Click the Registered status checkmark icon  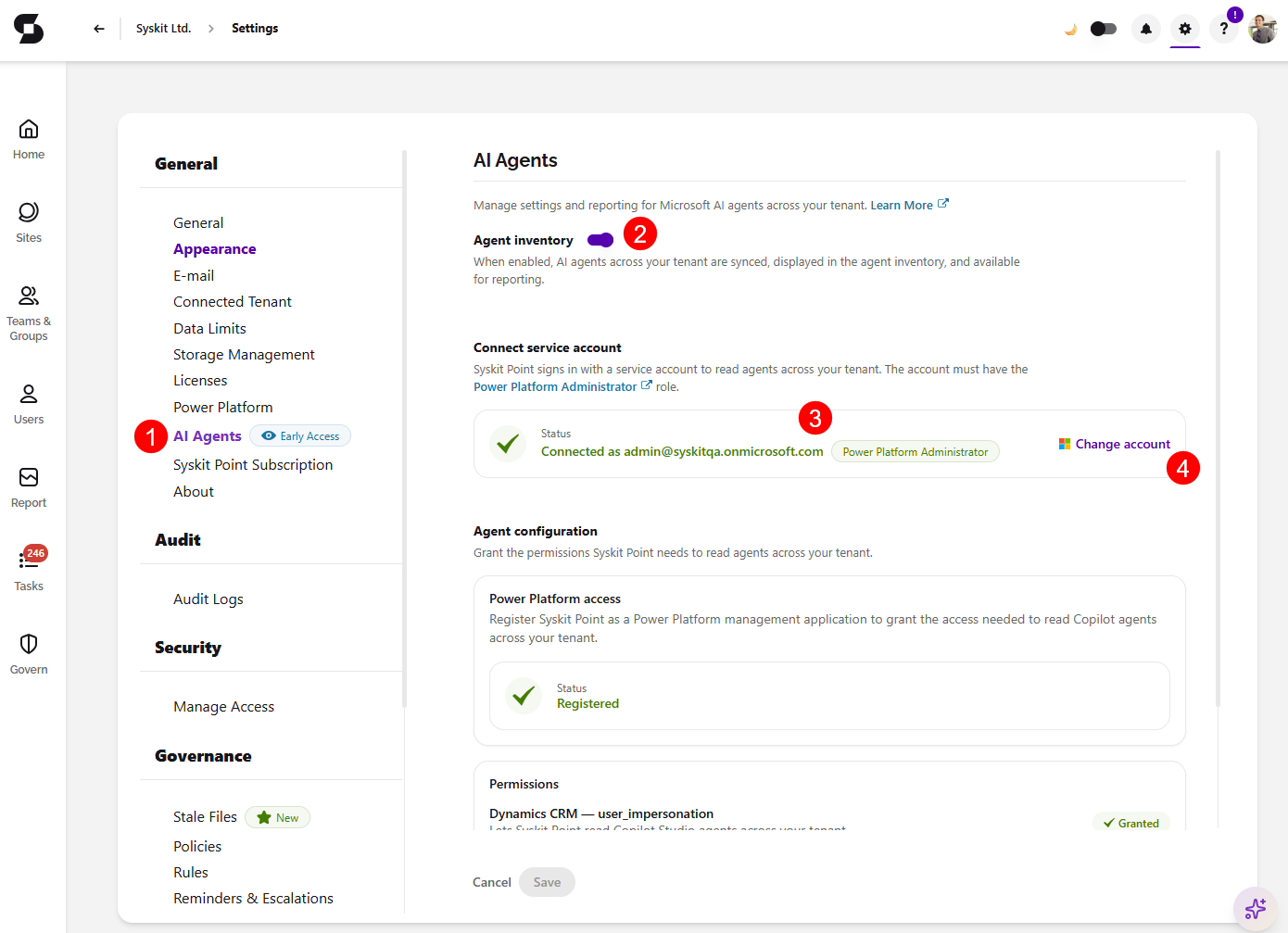(524, 696)
